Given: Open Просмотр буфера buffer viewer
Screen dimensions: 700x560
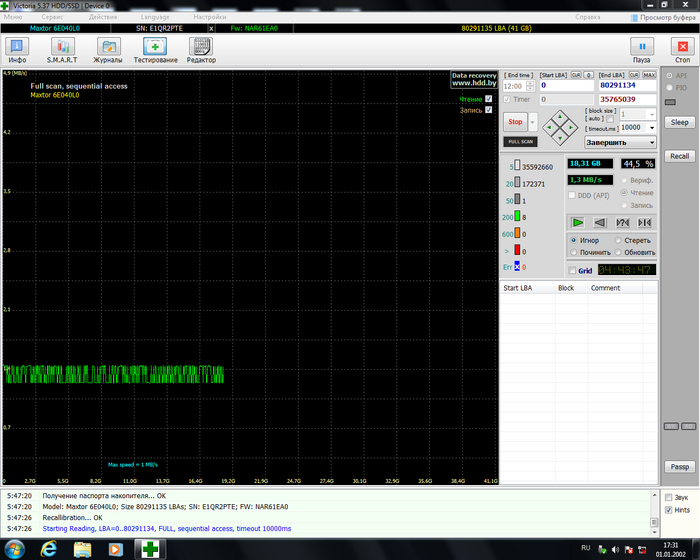Looking at the screenshot, I should [x=663, y=17].
